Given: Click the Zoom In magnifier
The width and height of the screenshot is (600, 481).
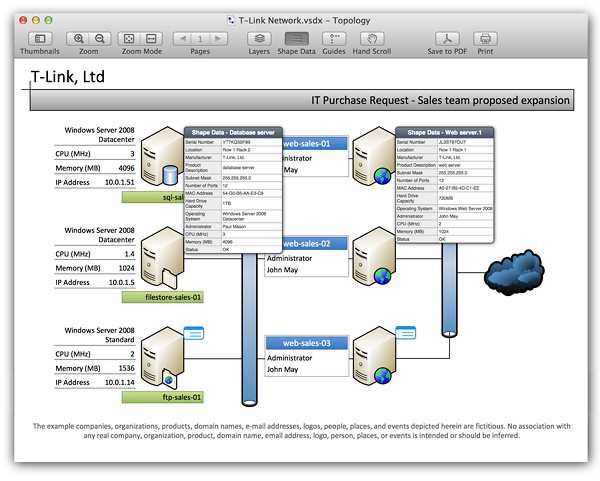Looking at the screenshot, I should coord(78,39).
